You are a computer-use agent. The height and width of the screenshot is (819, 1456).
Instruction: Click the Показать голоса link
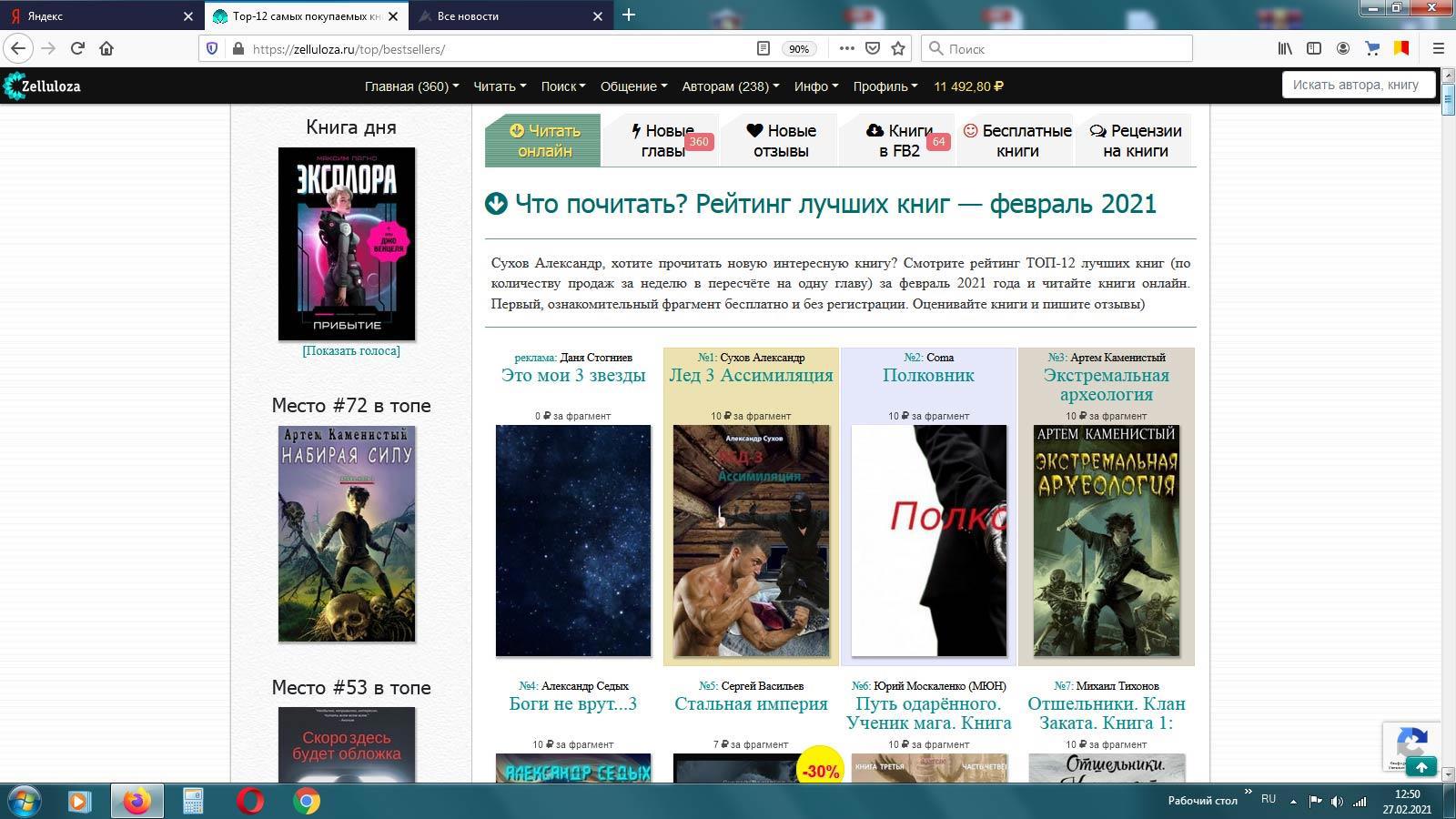coord(351,350)
